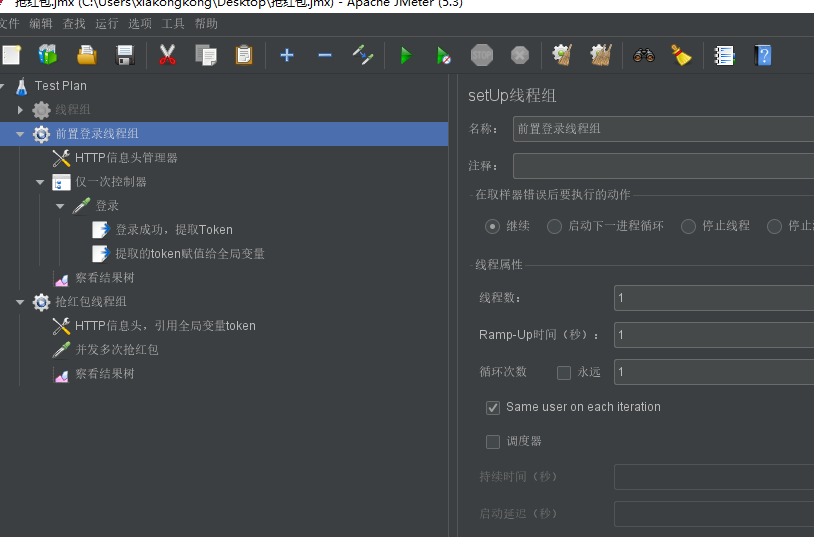Start the test with green play icon
This screenshot has height=537, width=814.
[406, 55]
